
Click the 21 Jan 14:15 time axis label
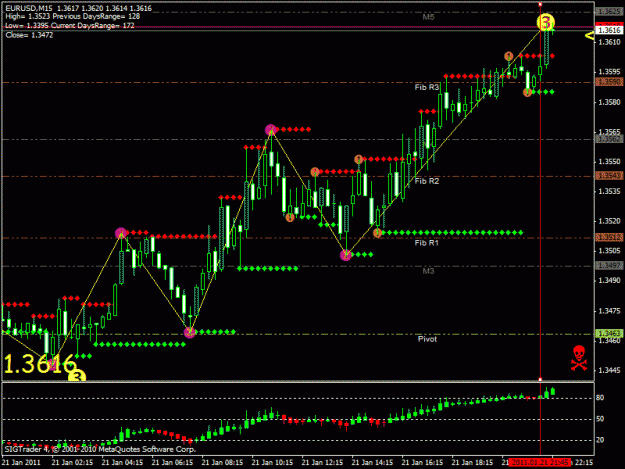[372, 462]
